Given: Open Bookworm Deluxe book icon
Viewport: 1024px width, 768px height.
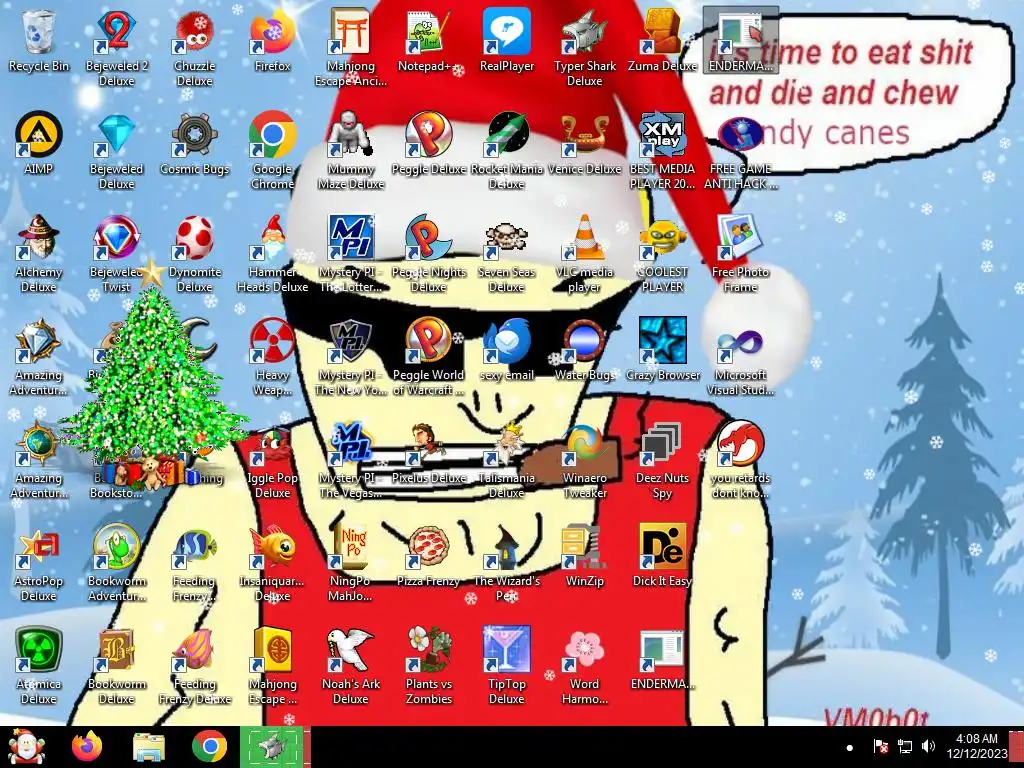Looking at the screenshot, I should point(116,666).
